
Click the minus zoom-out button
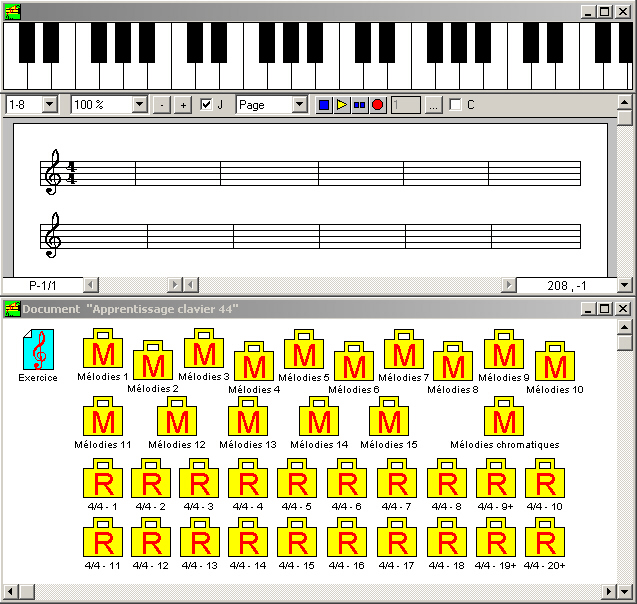162,105
